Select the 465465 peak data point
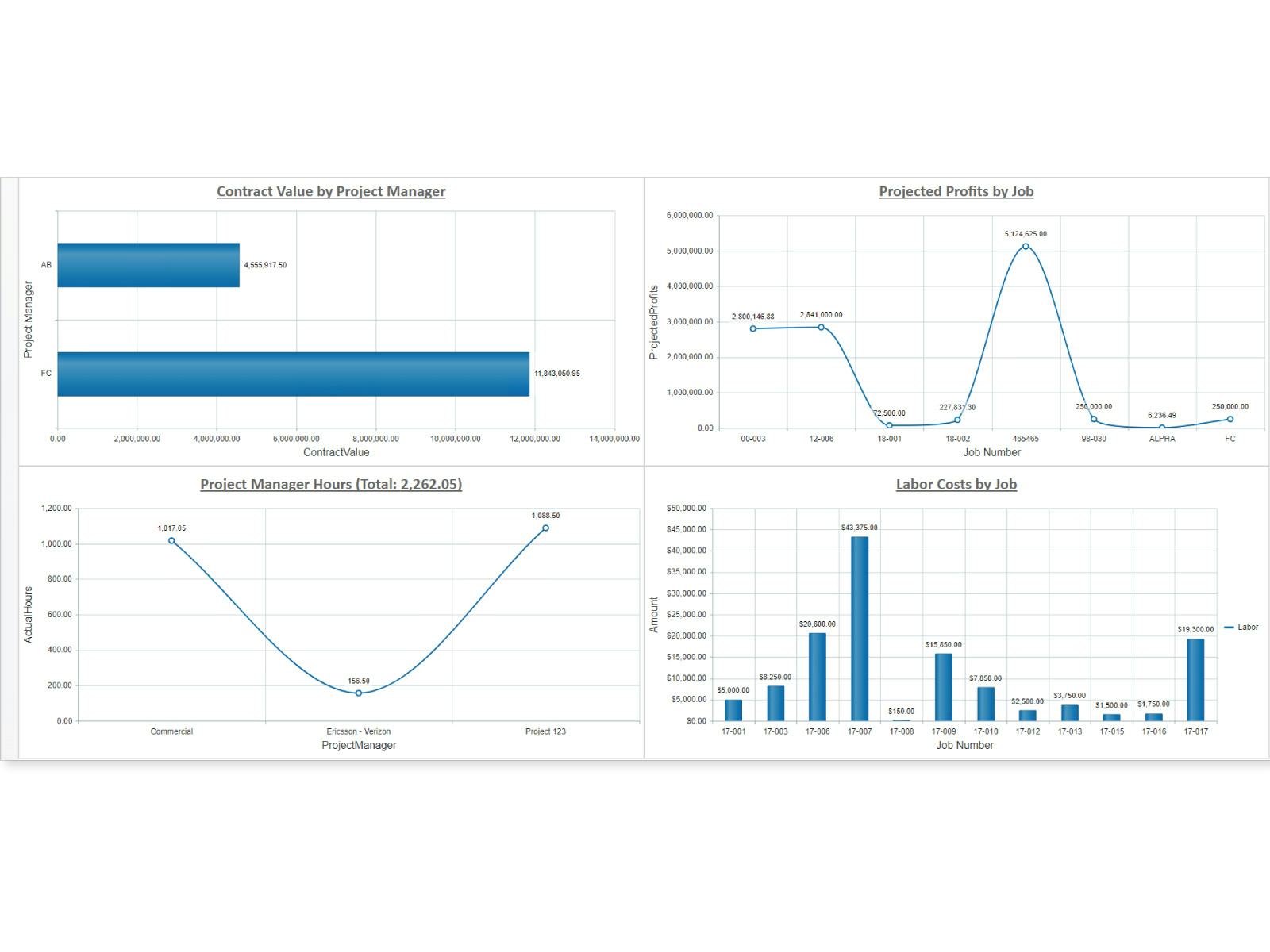Image resolution: width=1270 pixels, height=952 pixels. (x=1026, y=246)
